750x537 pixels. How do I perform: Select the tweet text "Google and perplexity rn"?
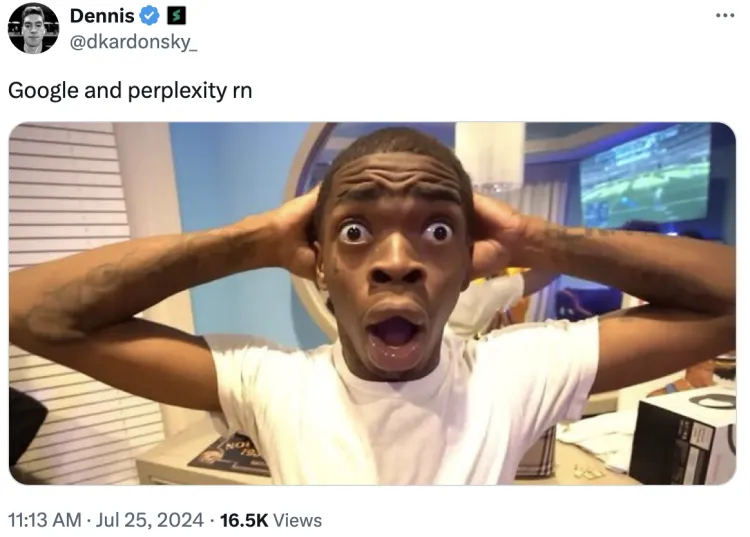130,90
